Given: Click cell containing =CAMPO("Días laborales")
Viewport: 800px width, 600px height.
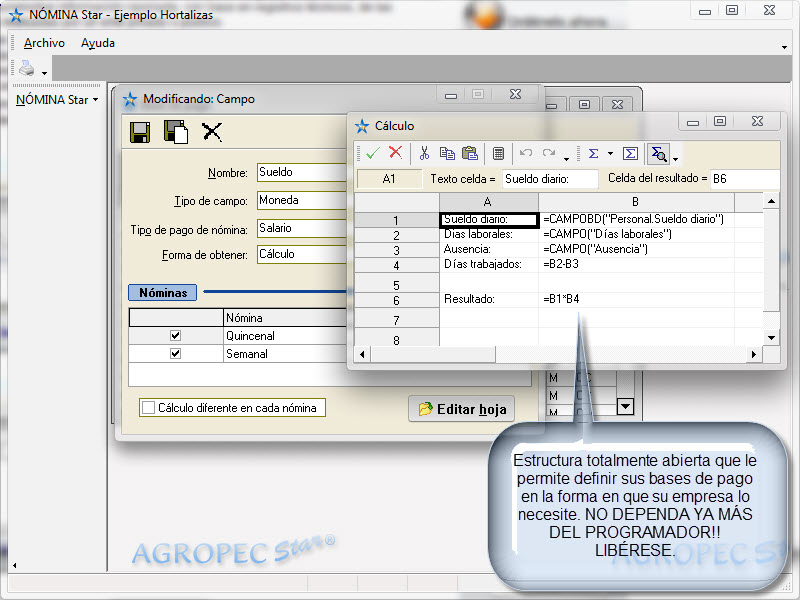Looking at the screenshot, I should [x=636, y=234].
